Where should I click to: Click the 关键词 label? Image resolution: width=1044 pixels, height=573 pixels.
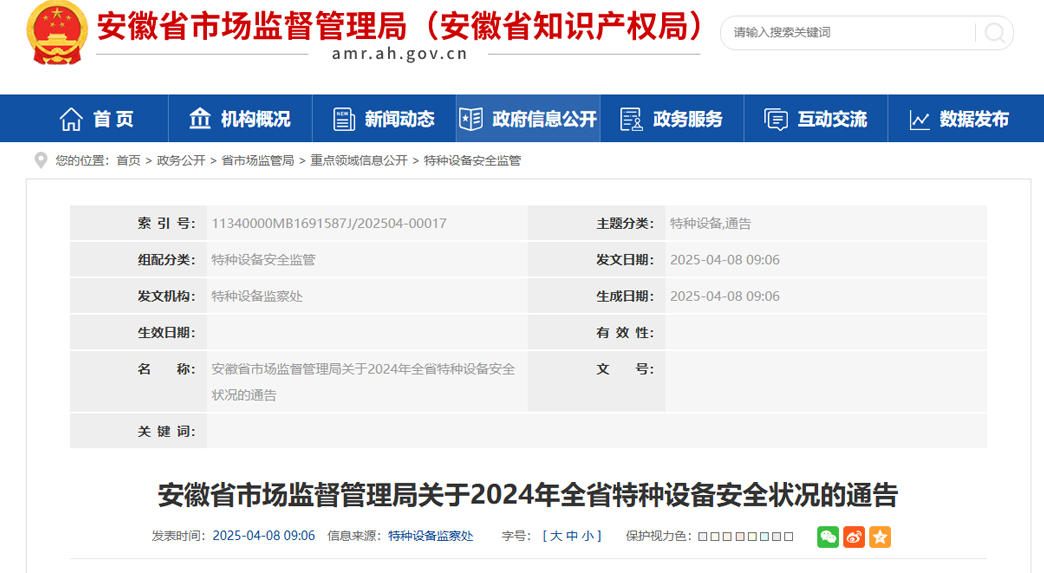166,431
